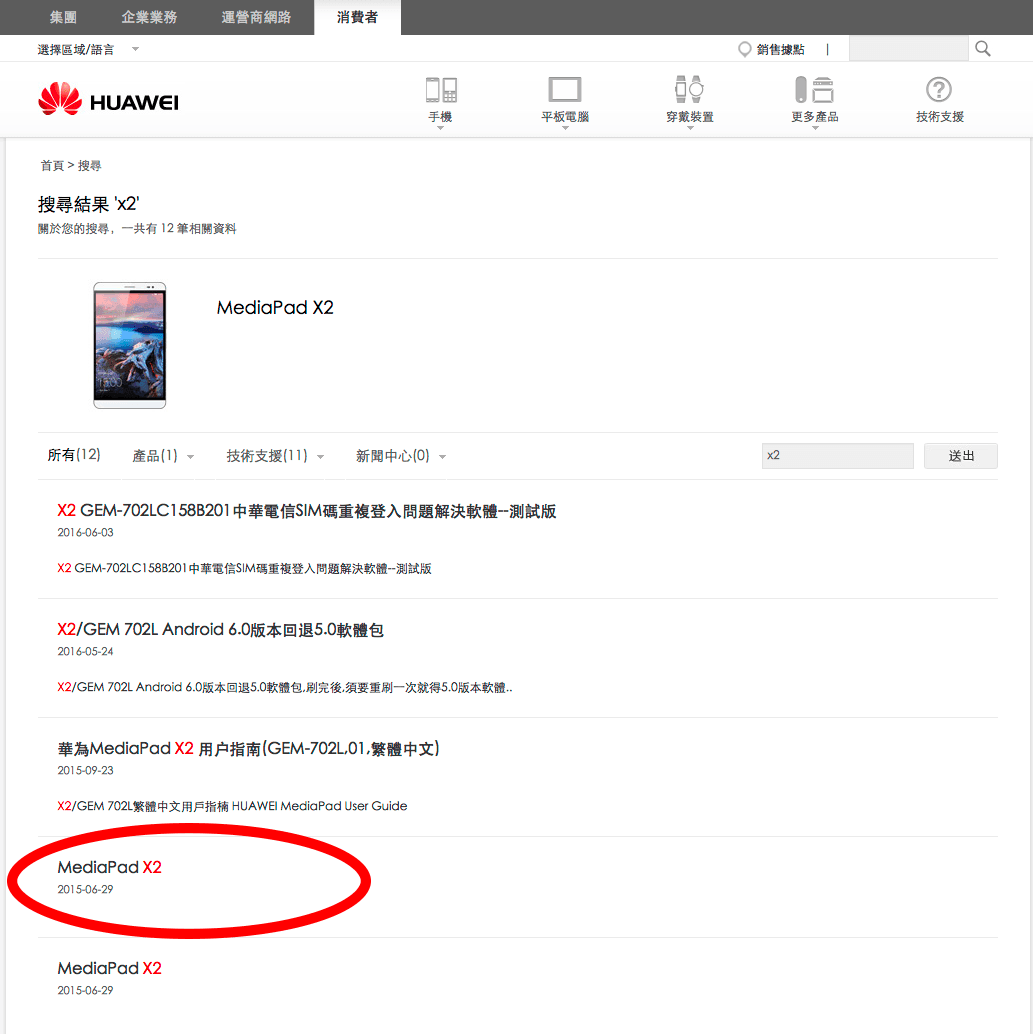Screen dimensions: 1033x1034
Task: Open 華為MediaPad X2 用户指南 result title
Action: tap(249, 748)
